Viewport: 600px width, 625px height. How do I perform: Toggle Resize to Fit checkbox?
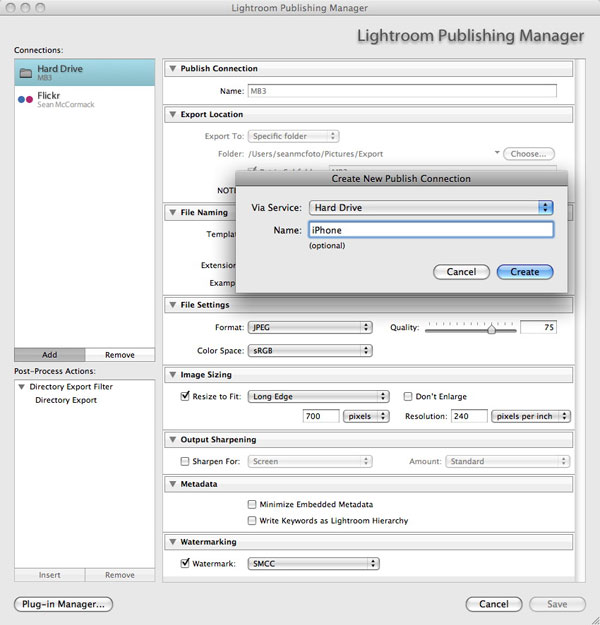click(x=185, y=396)
